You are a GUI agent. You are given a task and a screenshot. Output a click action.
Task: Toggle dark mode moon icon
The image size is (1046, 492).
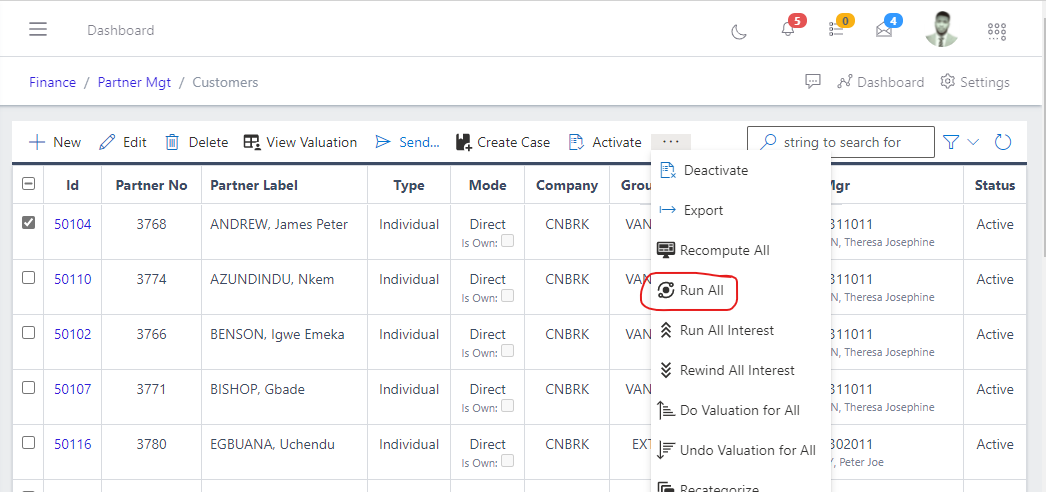[739, 31]
